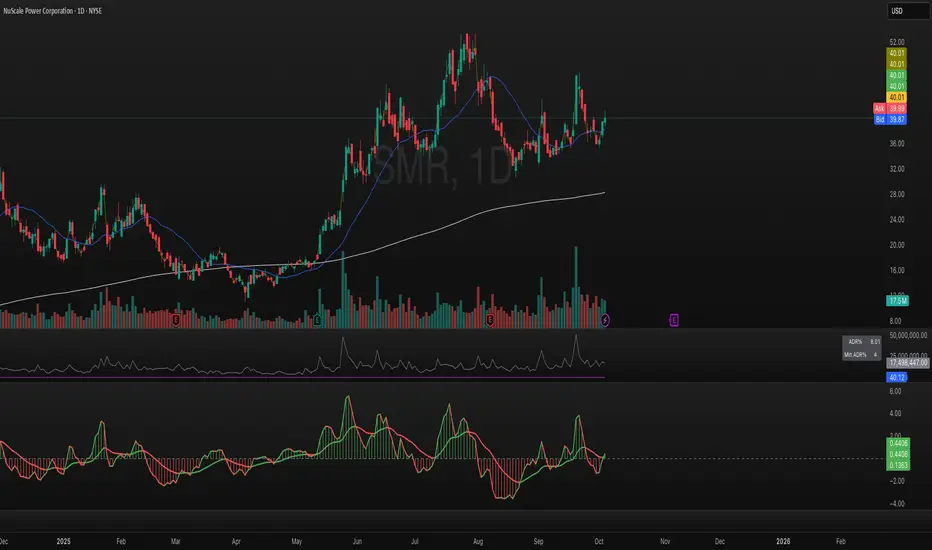
Task: Click the ADR% info table
Action: (862, 348)
